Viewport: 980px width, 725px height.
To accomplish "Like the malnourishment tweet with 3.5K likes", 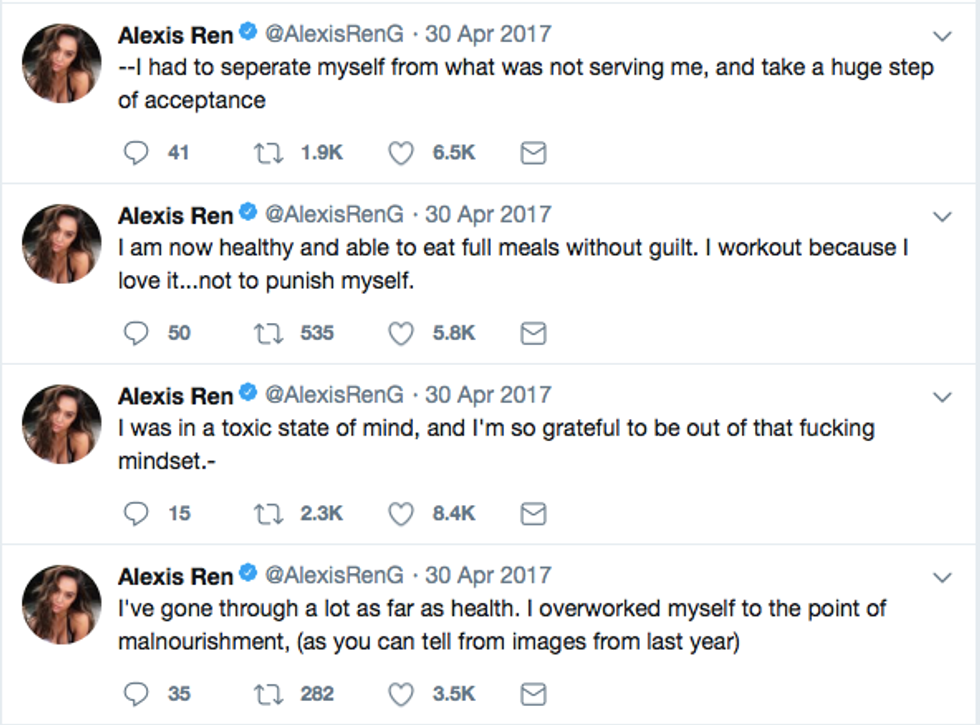I will coord(401,693).
